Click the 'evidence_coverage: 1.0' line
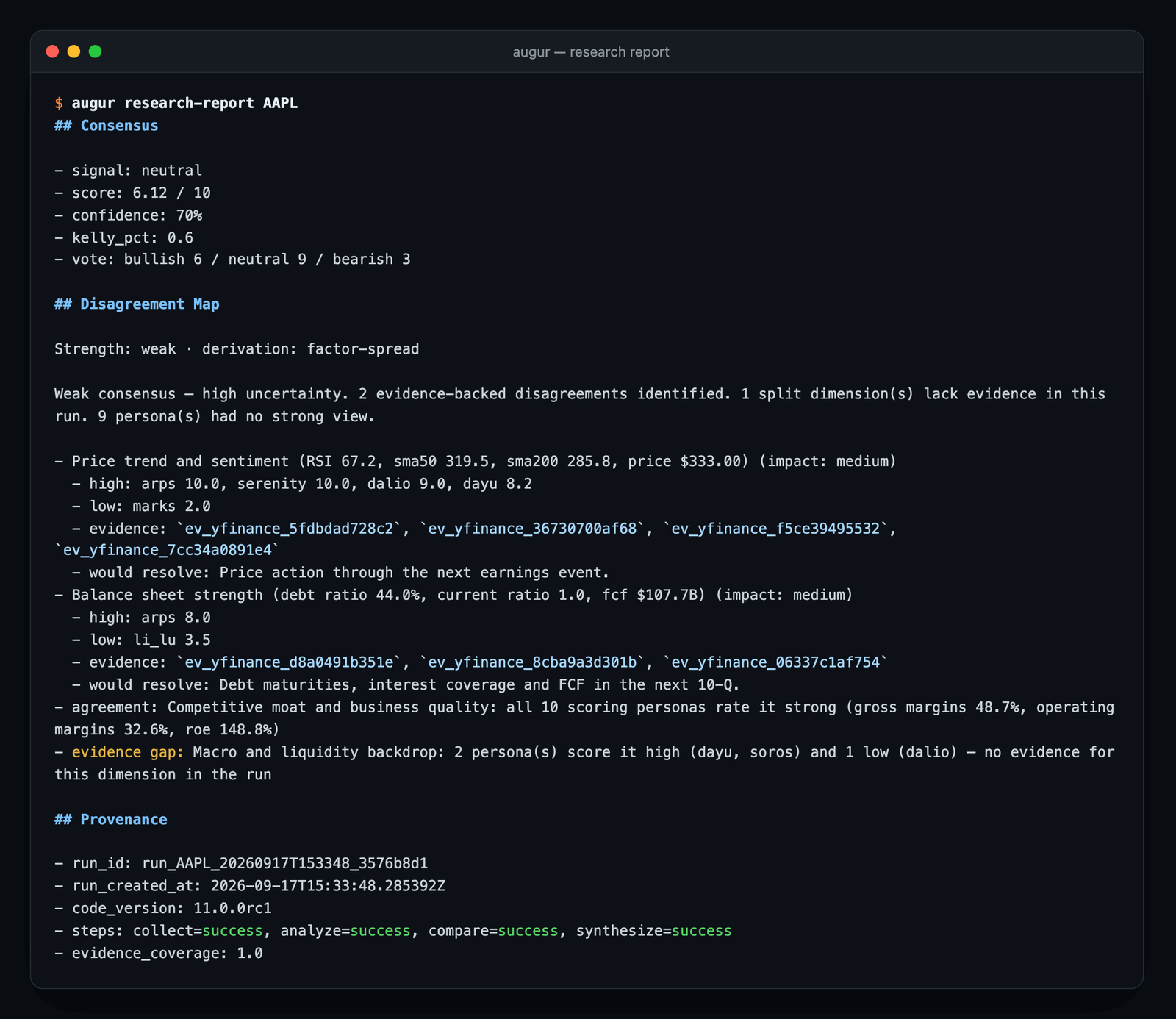 coord(159,954)
